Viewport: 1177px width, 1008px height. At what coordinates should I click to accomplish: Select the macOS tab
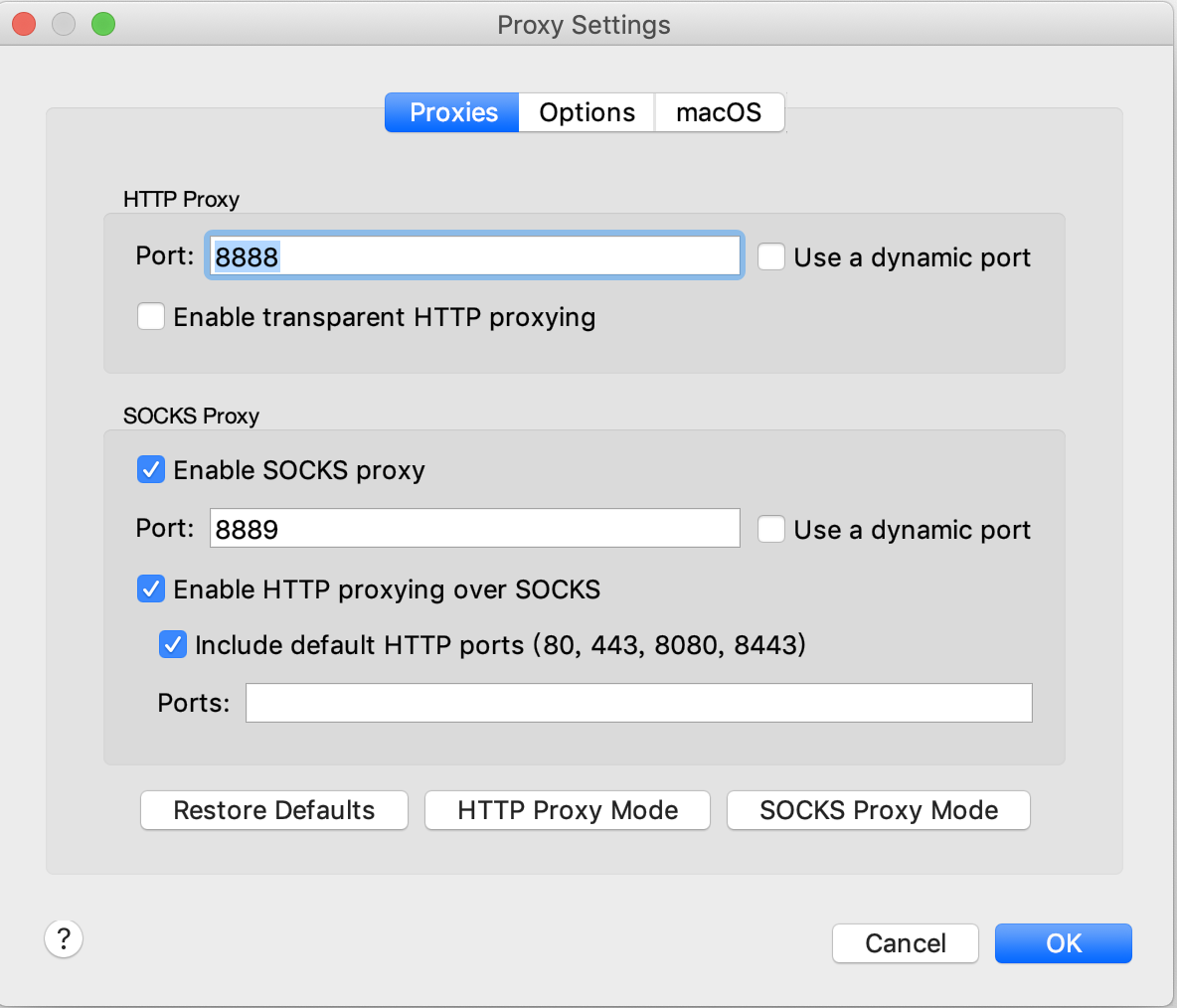click(719, 112)
